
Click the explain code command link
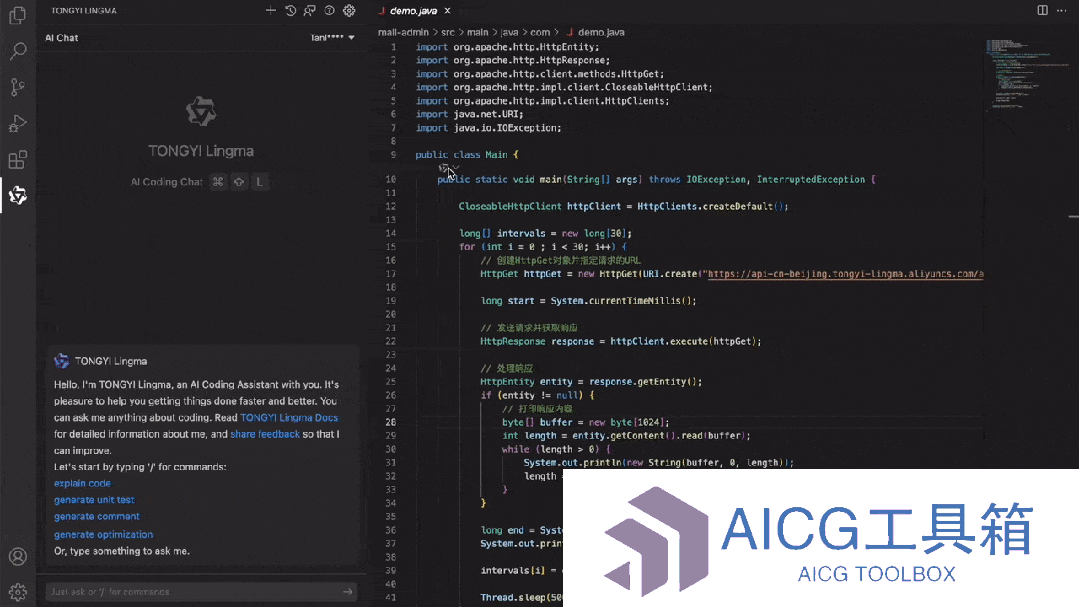click(83, 483)
